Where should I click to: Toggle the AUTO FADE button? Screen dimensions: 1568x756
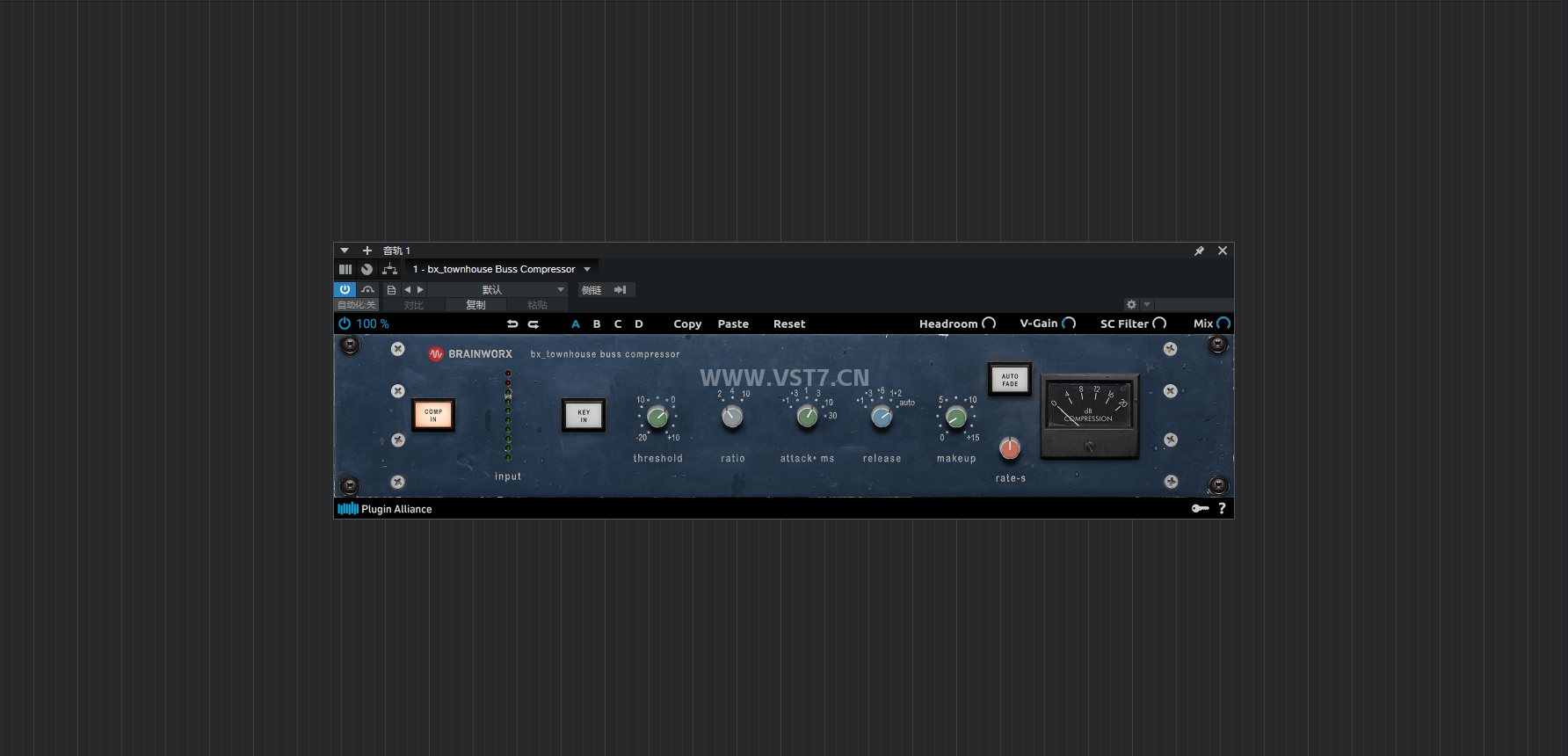pyautogui.click(x=1010, y=380)
